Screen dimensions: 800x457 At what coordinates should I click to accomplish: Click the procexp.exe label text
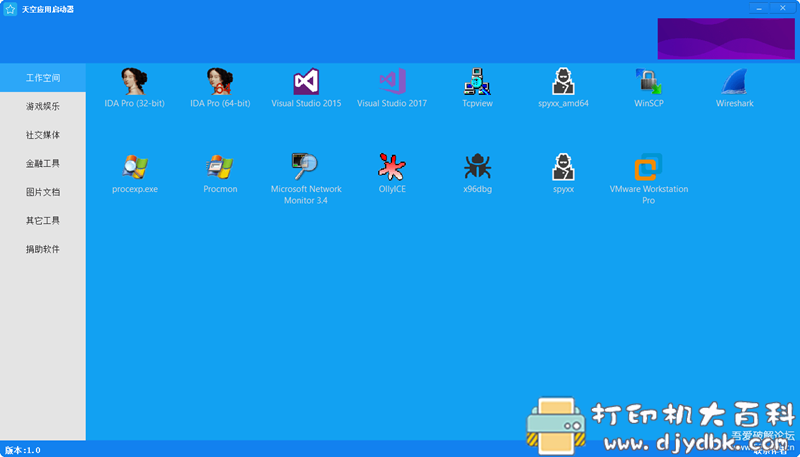pos(135,189)
